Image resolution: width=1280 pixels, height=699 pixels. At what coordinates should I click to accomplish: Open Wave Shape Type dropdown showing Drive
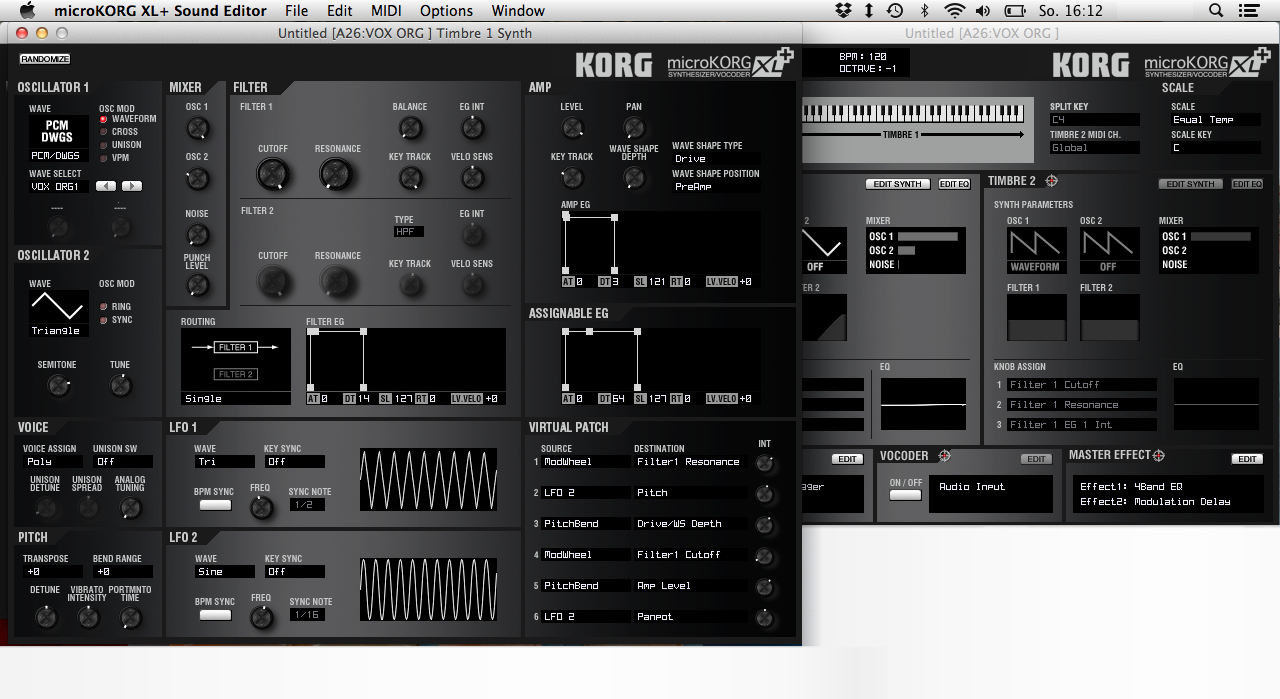click(716, 159)
